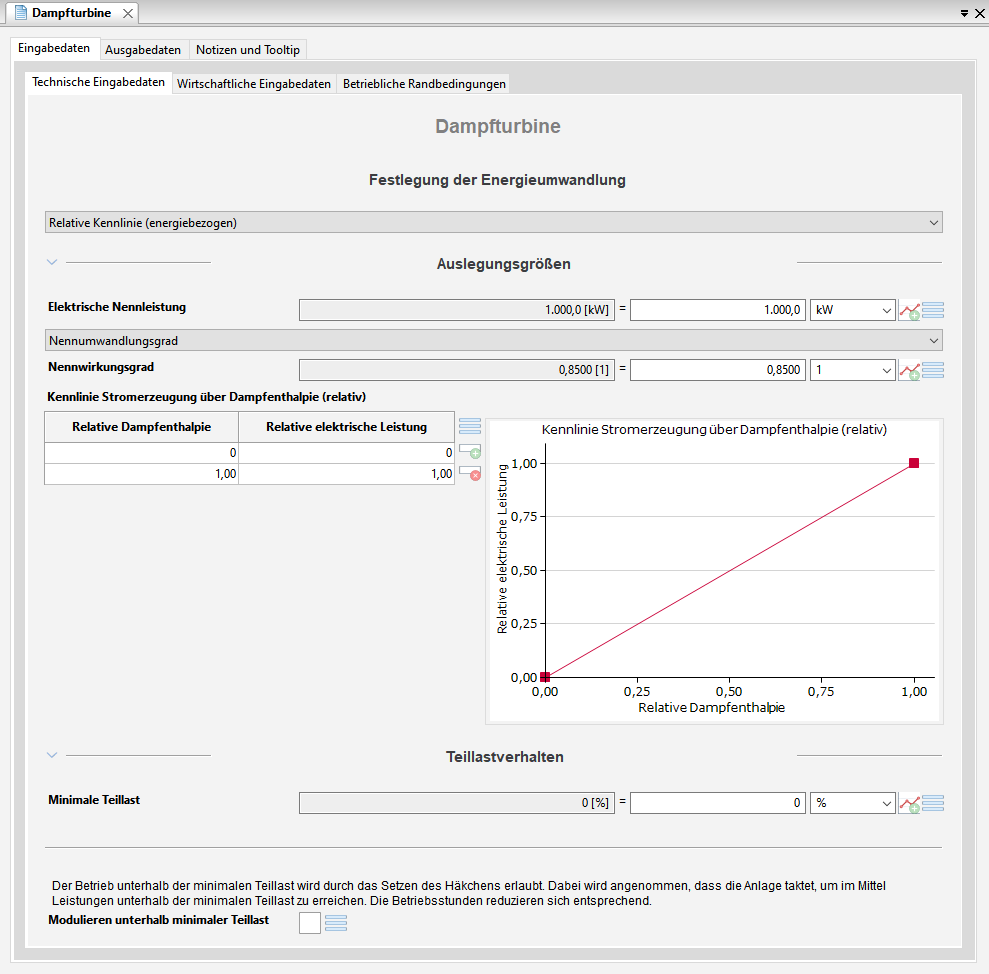Delete a row from the Kennlinie table
Screen dimensions: 989x974
(470, 473)
